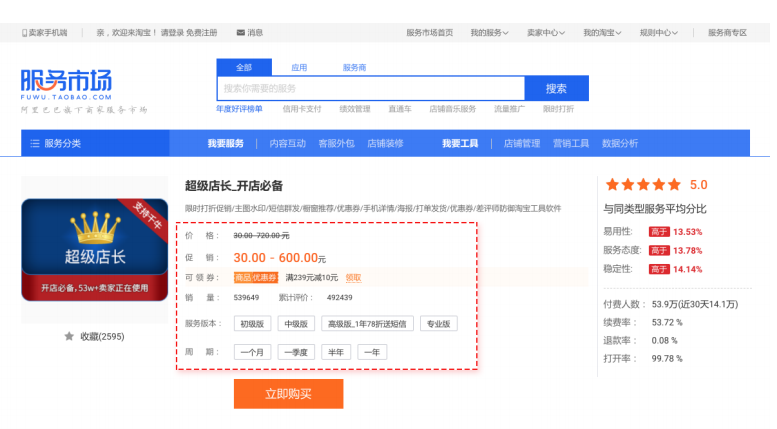Expand the 卖家中心 dropdown
The height and width of the screenshot is (429, 777).
tap(546, 33)
